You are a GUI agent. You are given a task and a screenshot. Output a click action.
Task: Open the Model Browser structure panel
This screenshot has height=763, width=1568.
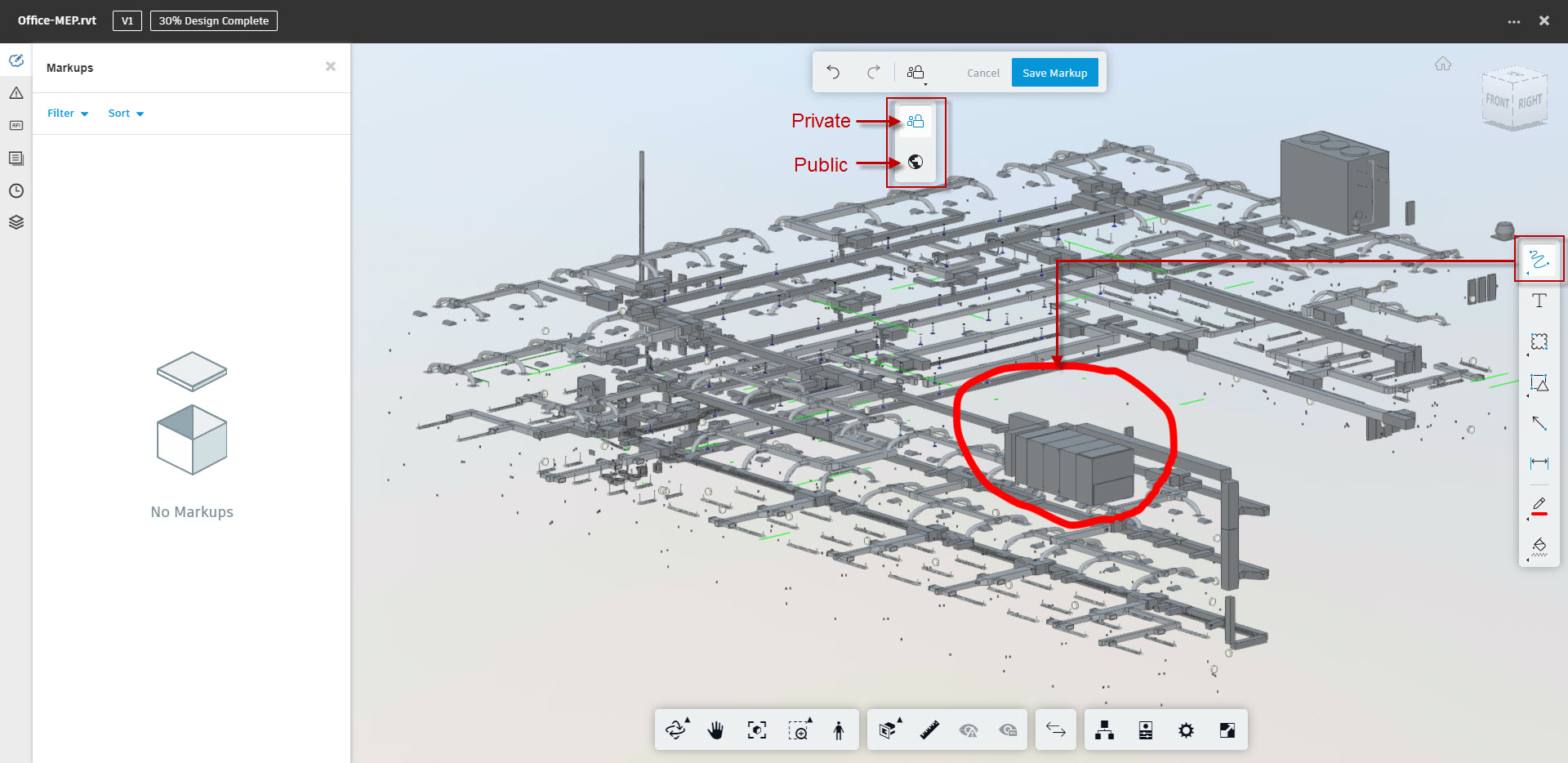[x=1105, y=730]
